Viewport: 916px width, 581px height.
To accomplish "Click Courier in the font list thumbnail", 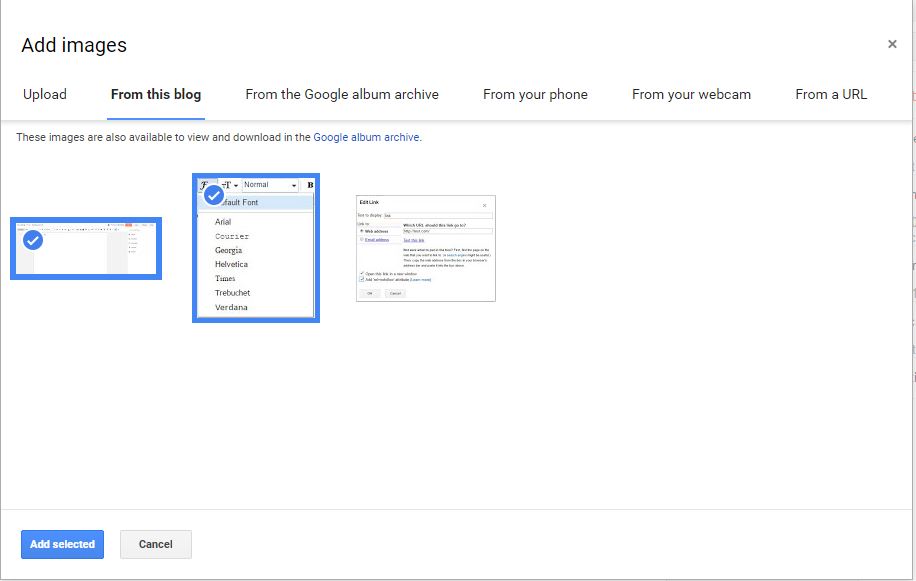I will tap(231, 236).
